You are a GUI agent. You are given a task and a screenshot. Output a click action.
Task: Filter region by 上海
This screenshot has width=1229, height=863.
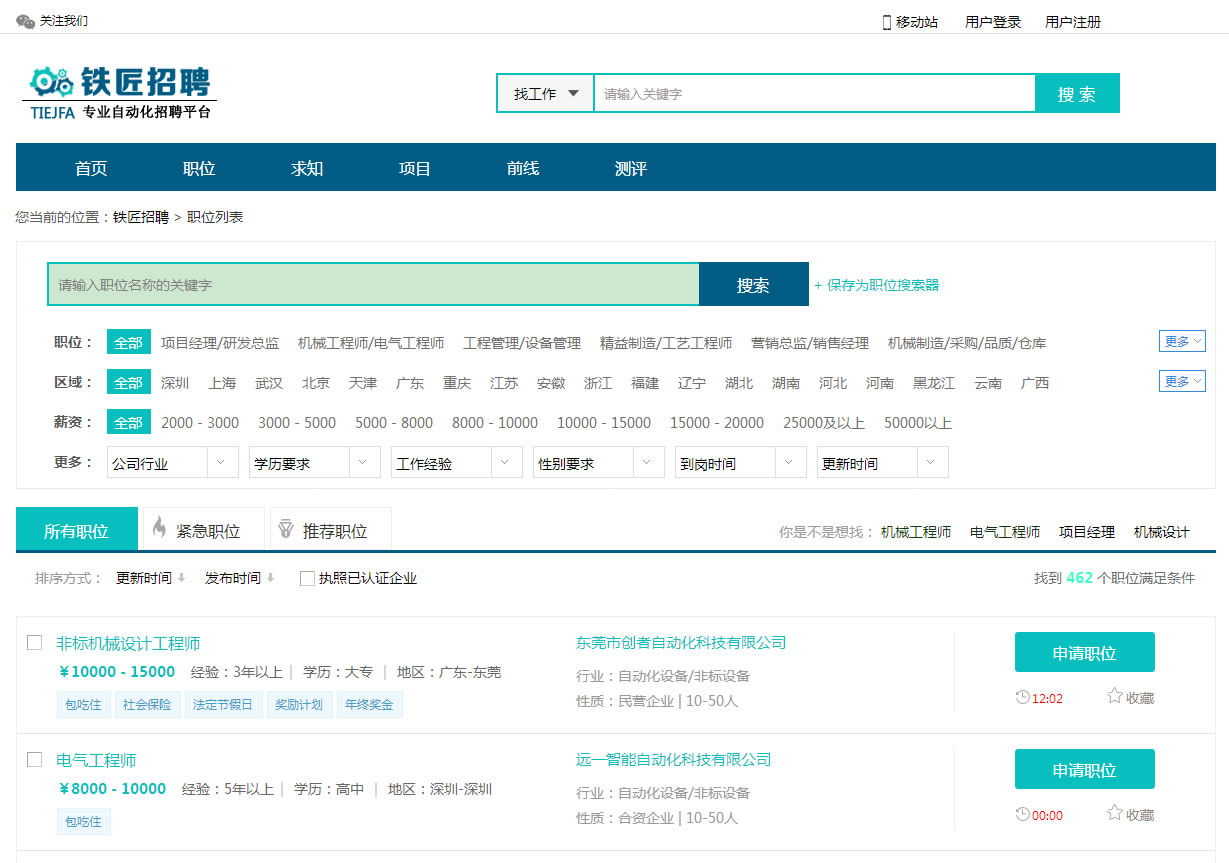[222, 382]
